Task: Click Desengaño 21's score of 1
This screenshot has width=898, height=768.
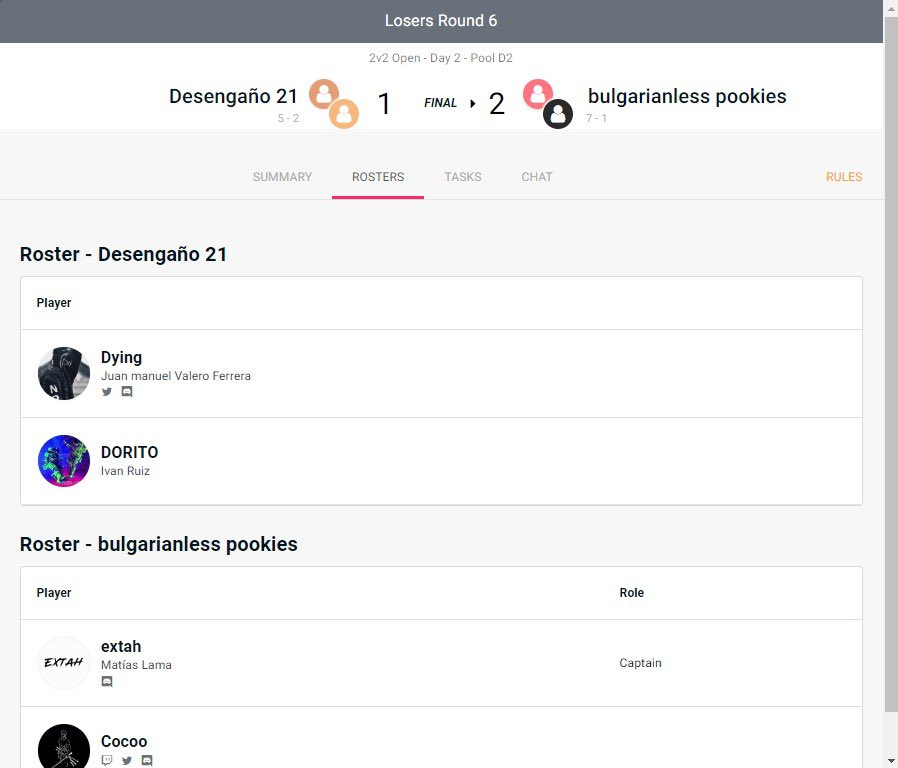Action: (x=384, y=104)
